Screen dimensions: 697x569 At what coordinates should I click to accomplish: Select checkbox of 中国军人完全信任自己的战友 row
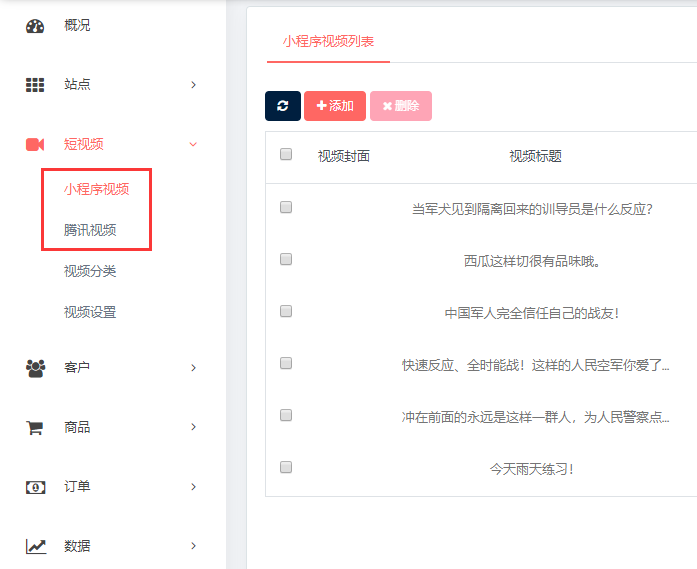pos(286,311)
